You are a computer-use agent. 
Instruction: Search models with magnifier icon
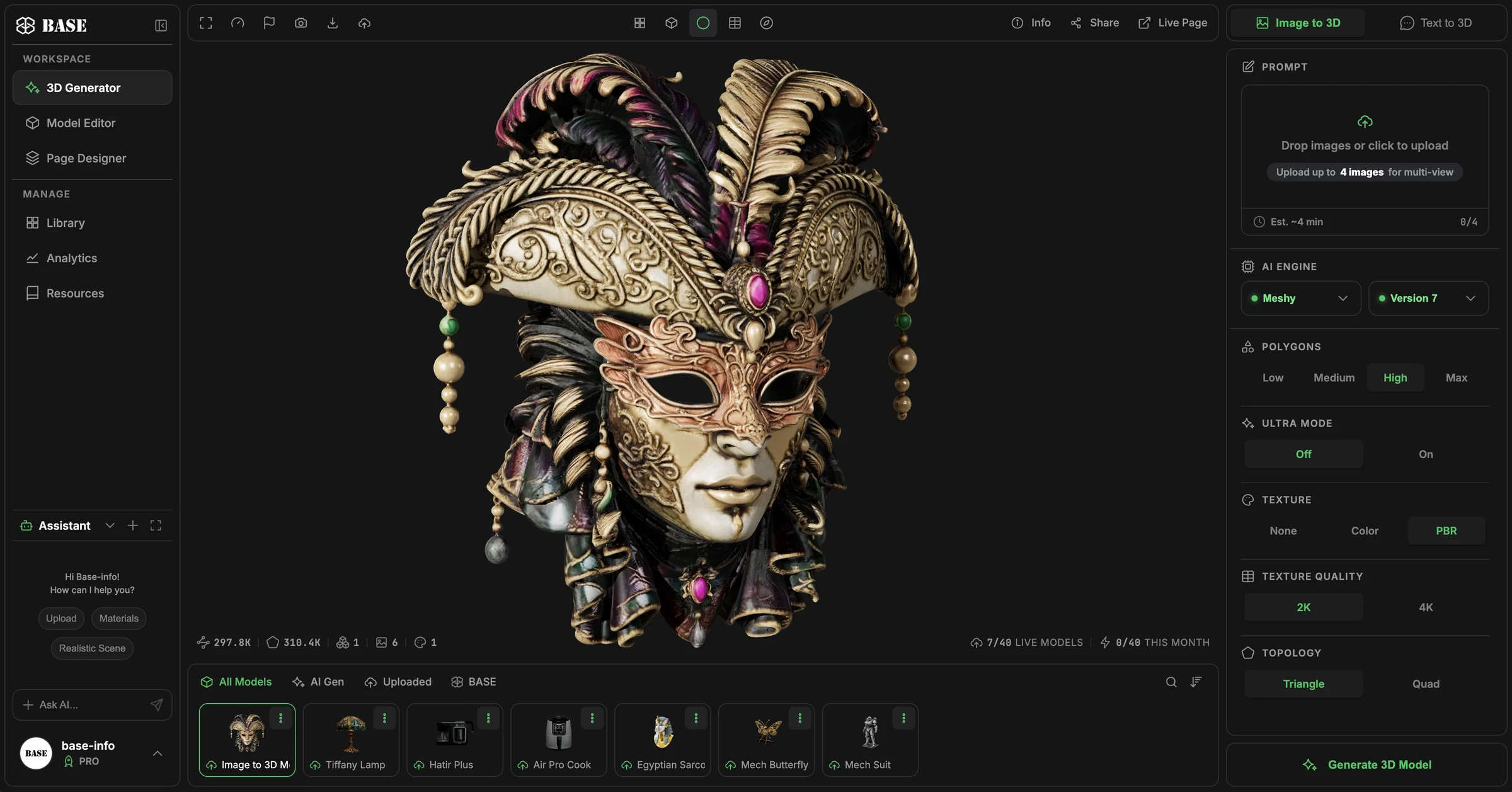[1171, 682]
